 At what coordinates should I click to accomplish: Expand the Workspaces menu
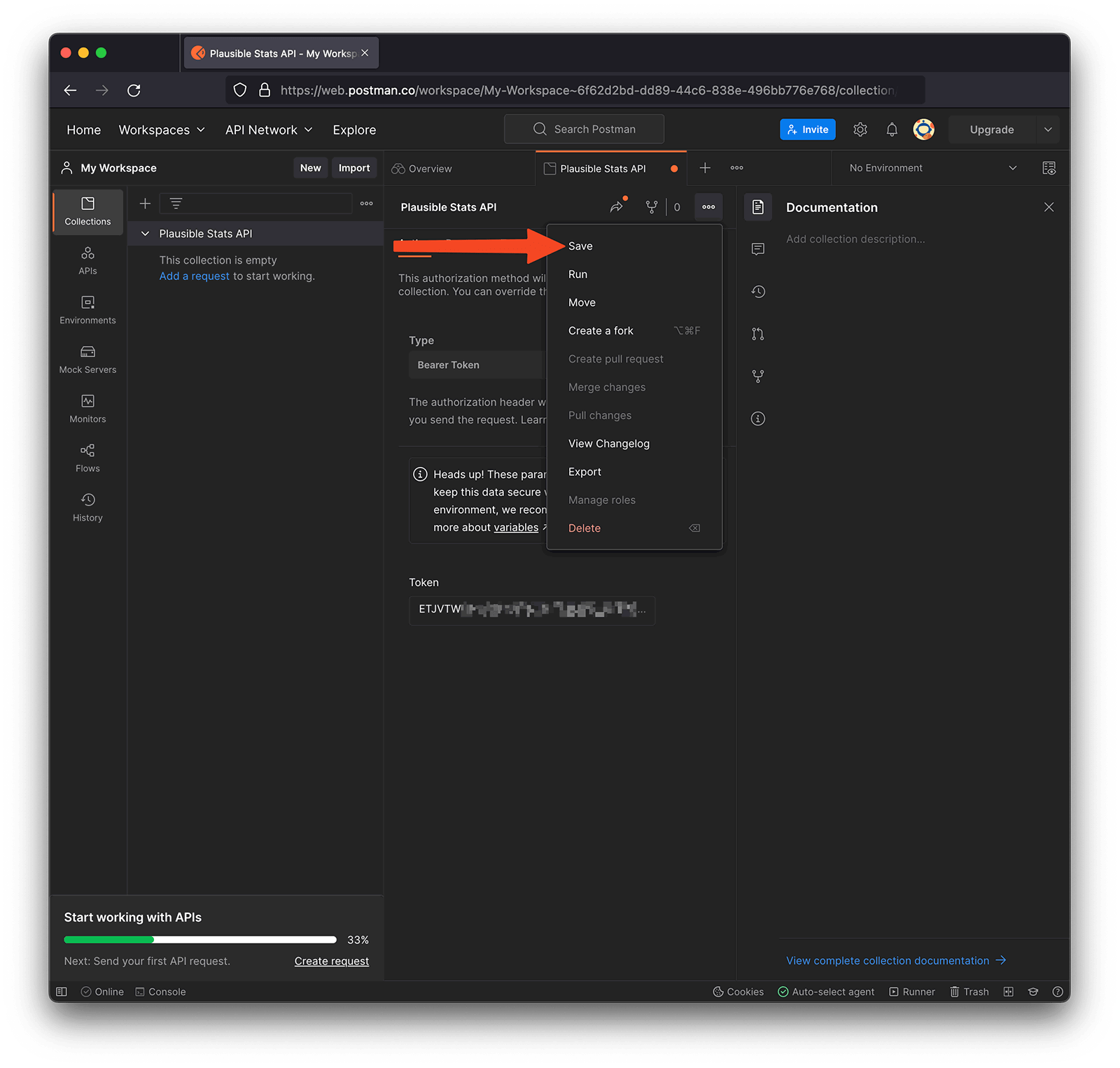coord(162,130)
